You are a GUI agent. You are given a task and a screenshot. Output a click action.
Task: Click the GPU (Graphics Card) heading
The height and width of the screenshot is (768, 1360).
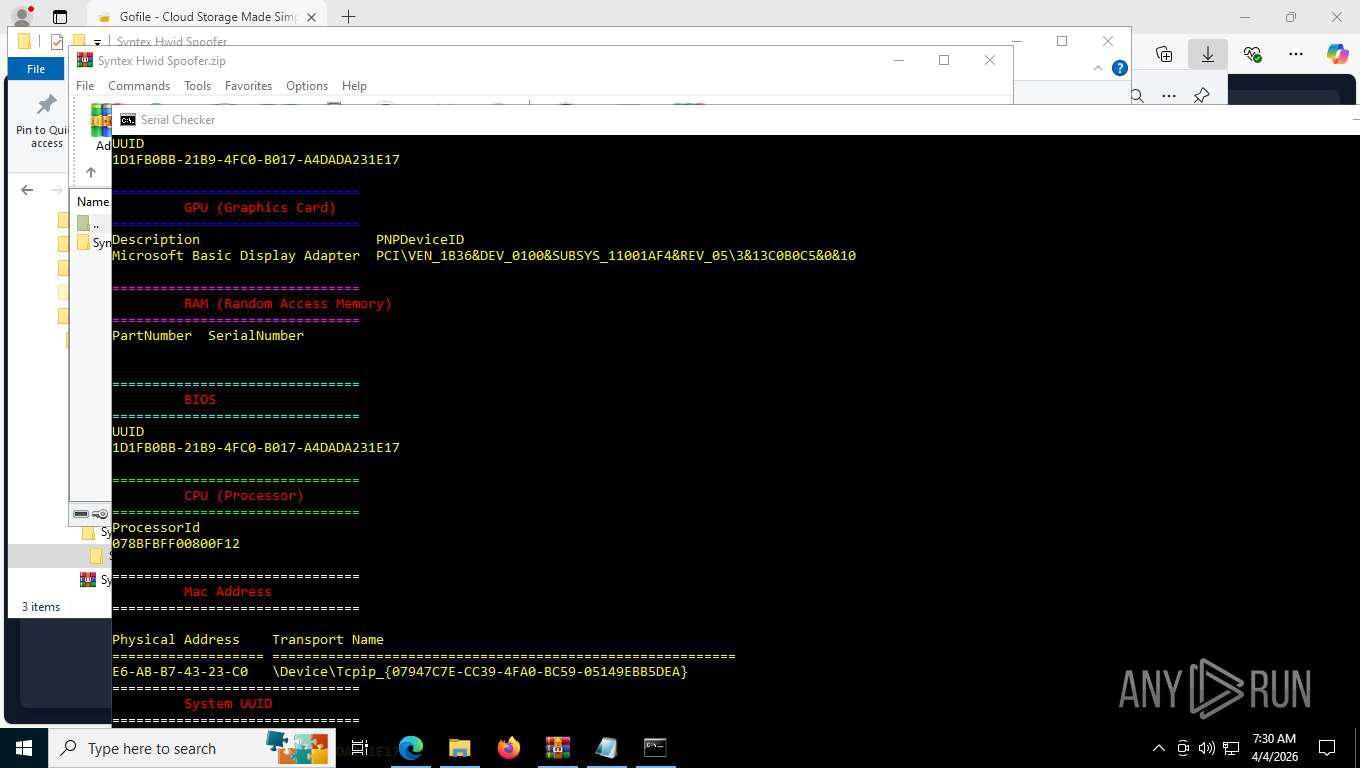[x=260, y=208]
